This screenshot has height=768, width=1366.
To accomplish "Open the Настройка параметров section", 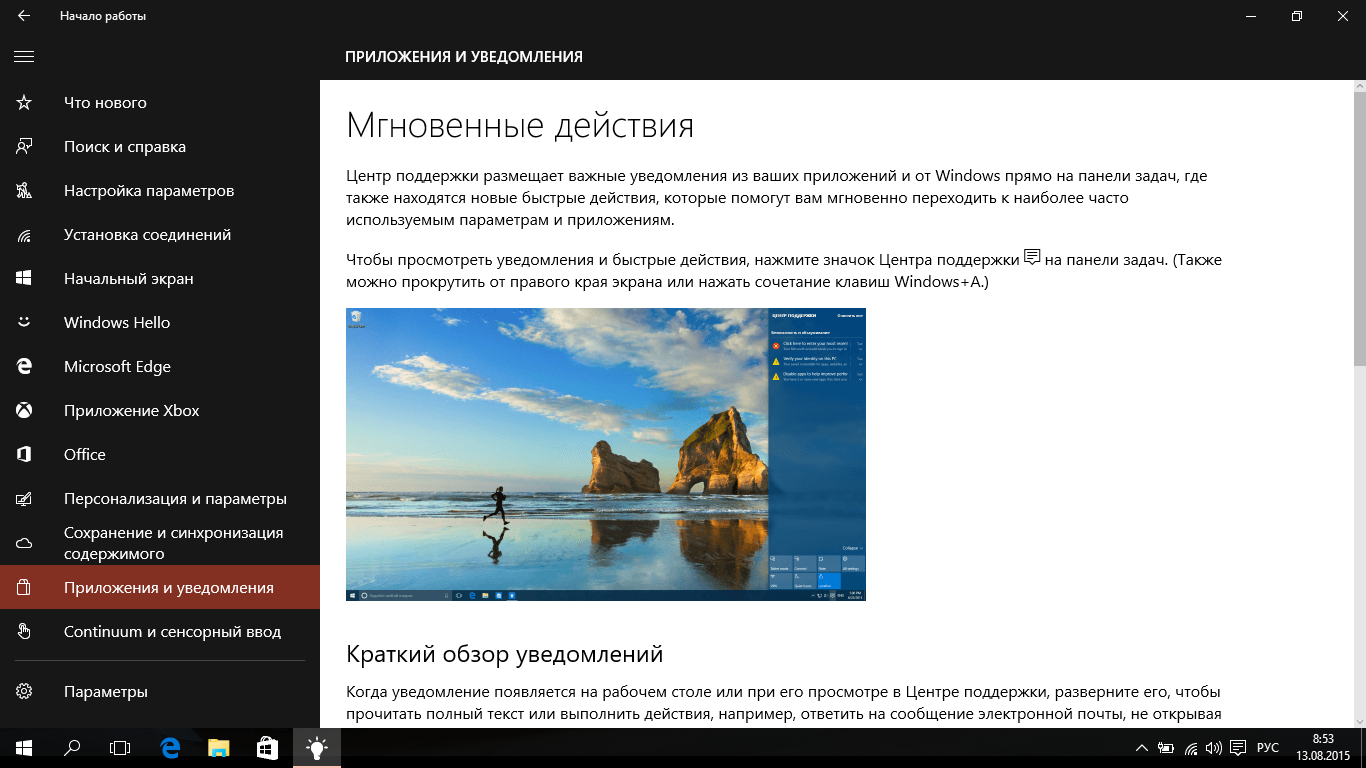I will point(160,191).
